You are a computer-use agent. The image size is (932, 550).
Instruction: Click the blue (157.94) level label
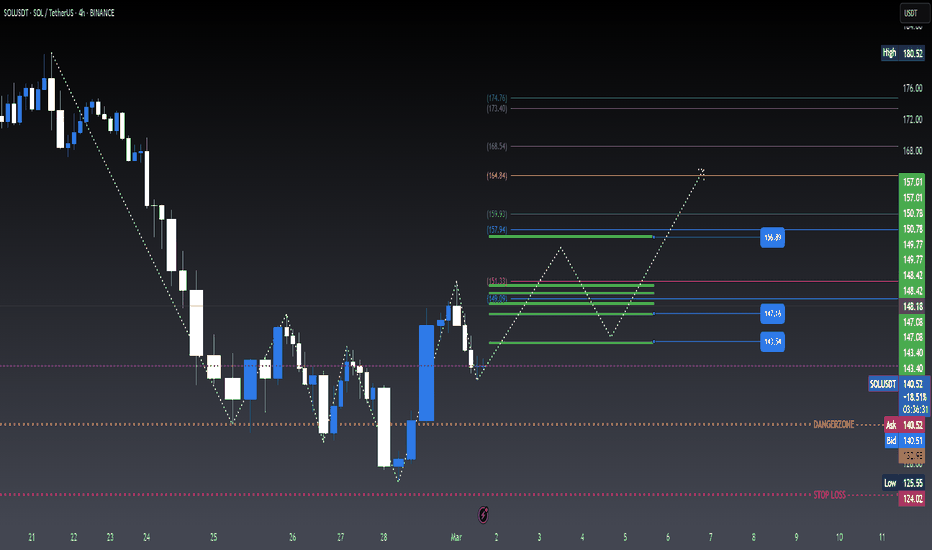(497, 230)
